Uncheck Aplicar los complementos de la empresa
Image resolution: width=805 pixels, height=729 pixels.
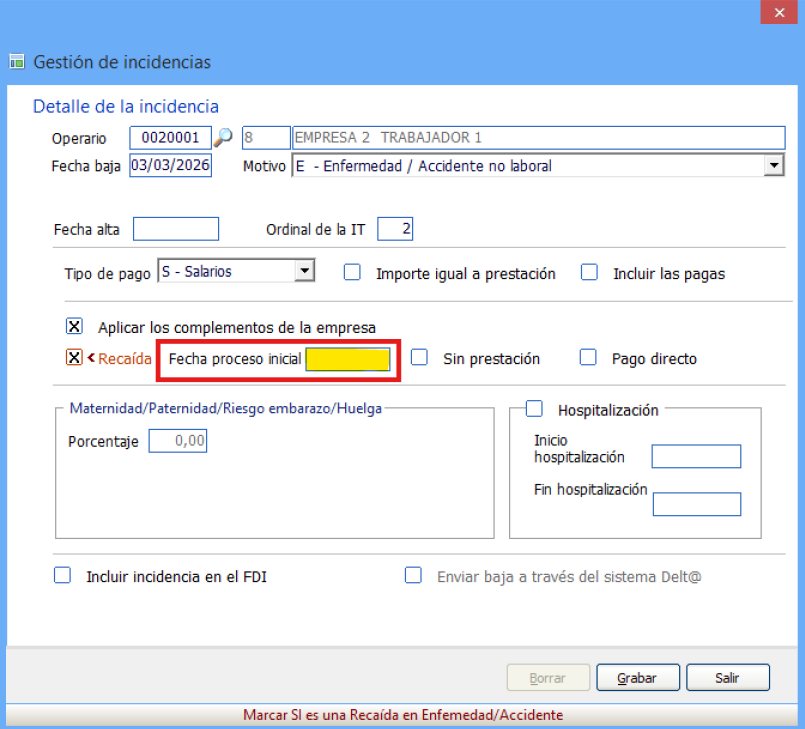(74, 327)
